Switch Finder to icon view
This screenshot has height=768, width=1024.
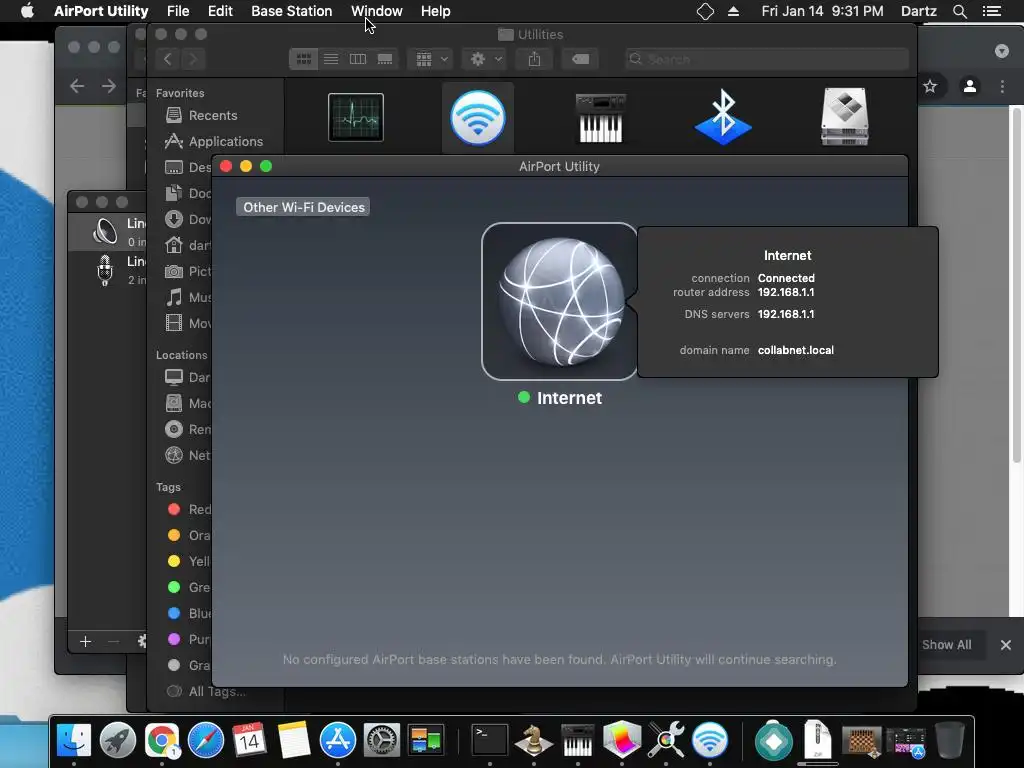[x=304, y=59]
